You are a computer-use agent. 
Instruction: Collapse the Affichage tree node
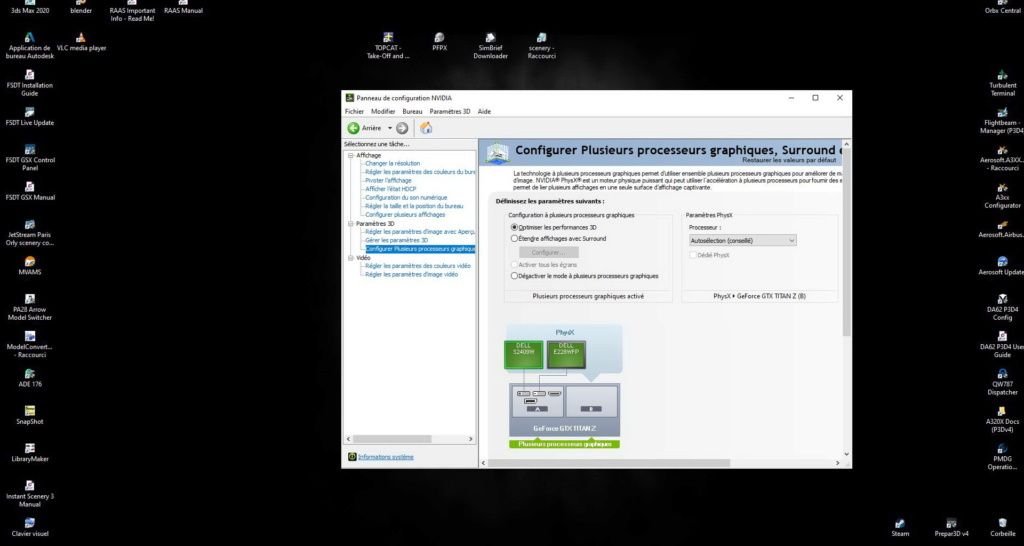tap(351, 155)
